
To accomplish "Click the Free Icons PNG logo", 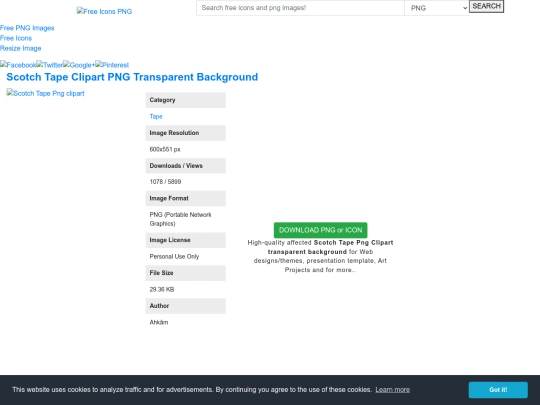I will [104, 11].
